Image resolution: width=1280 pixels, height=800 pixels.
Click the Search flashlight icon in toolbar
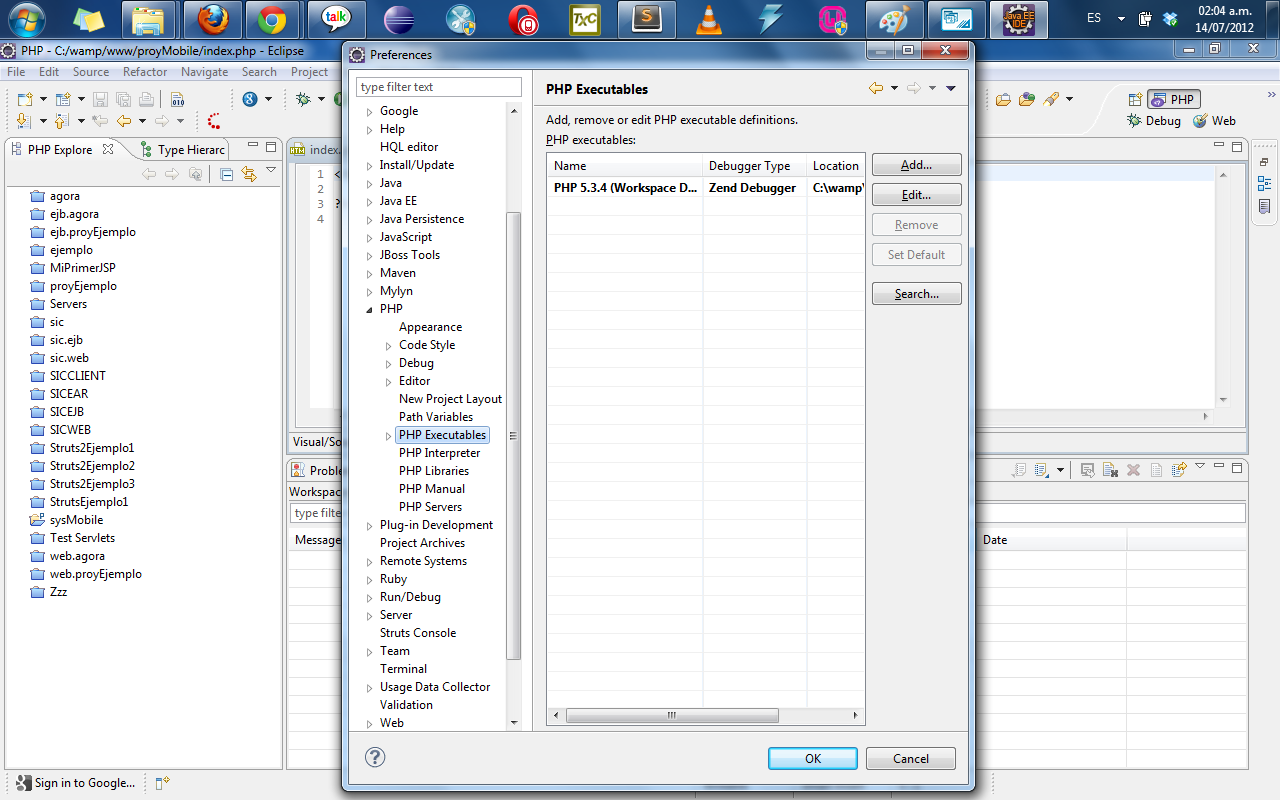pyautogui.click(x=1051, y=99)
